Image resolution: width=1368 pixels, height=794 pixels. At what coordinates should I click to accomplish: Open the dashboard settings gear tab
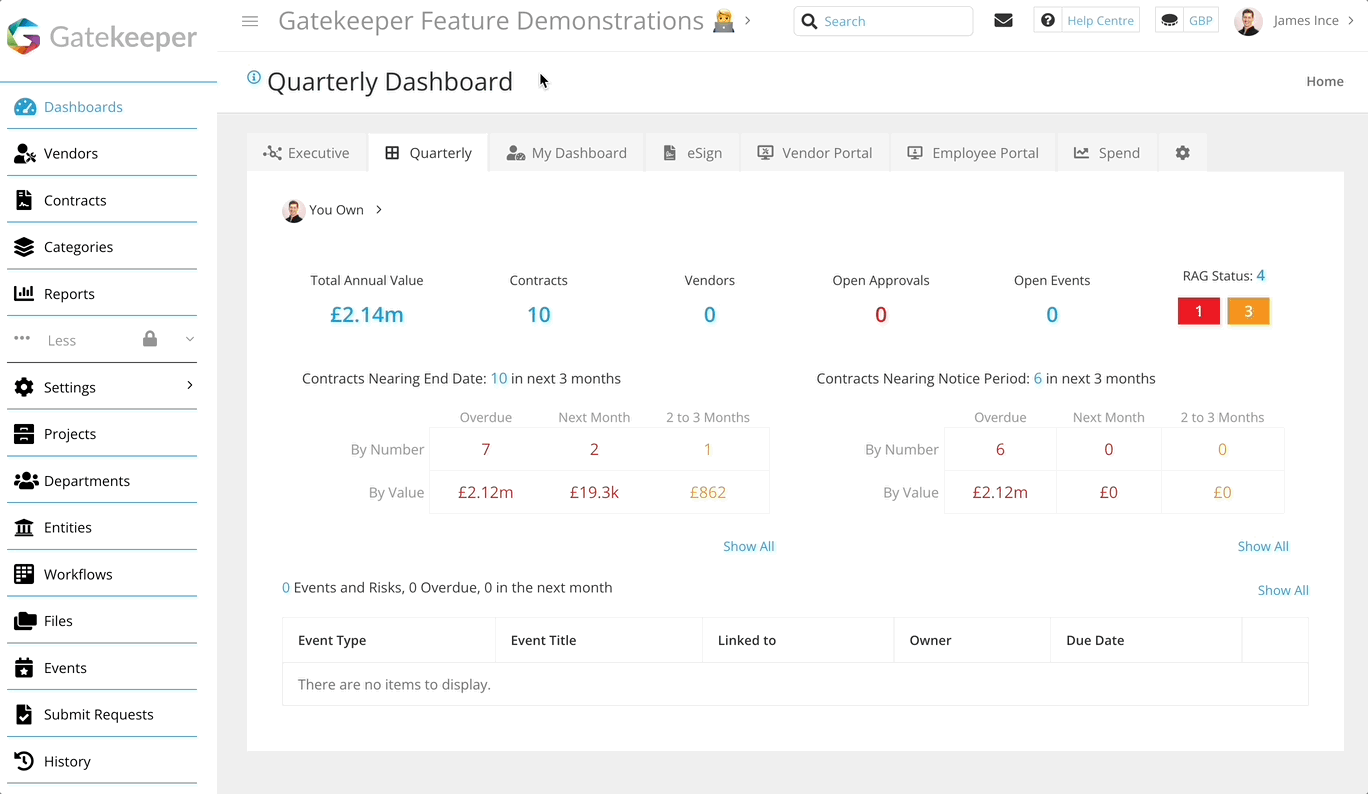pos(1182,152)
